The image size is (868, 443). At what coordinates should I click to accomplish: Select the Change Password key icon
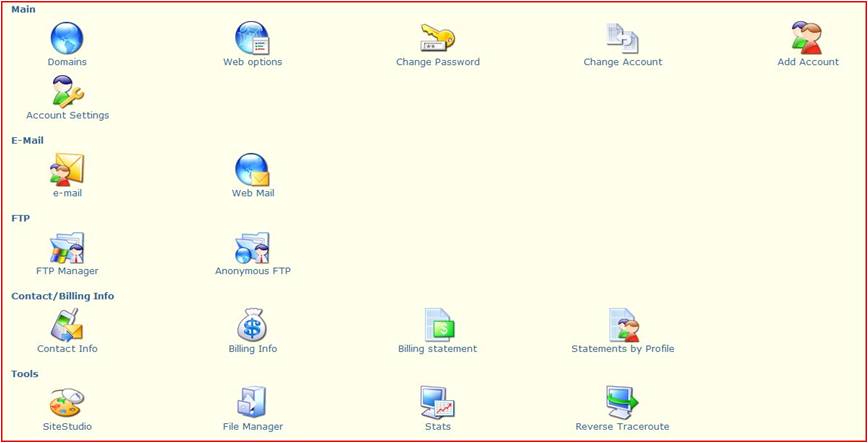[437, 38]
